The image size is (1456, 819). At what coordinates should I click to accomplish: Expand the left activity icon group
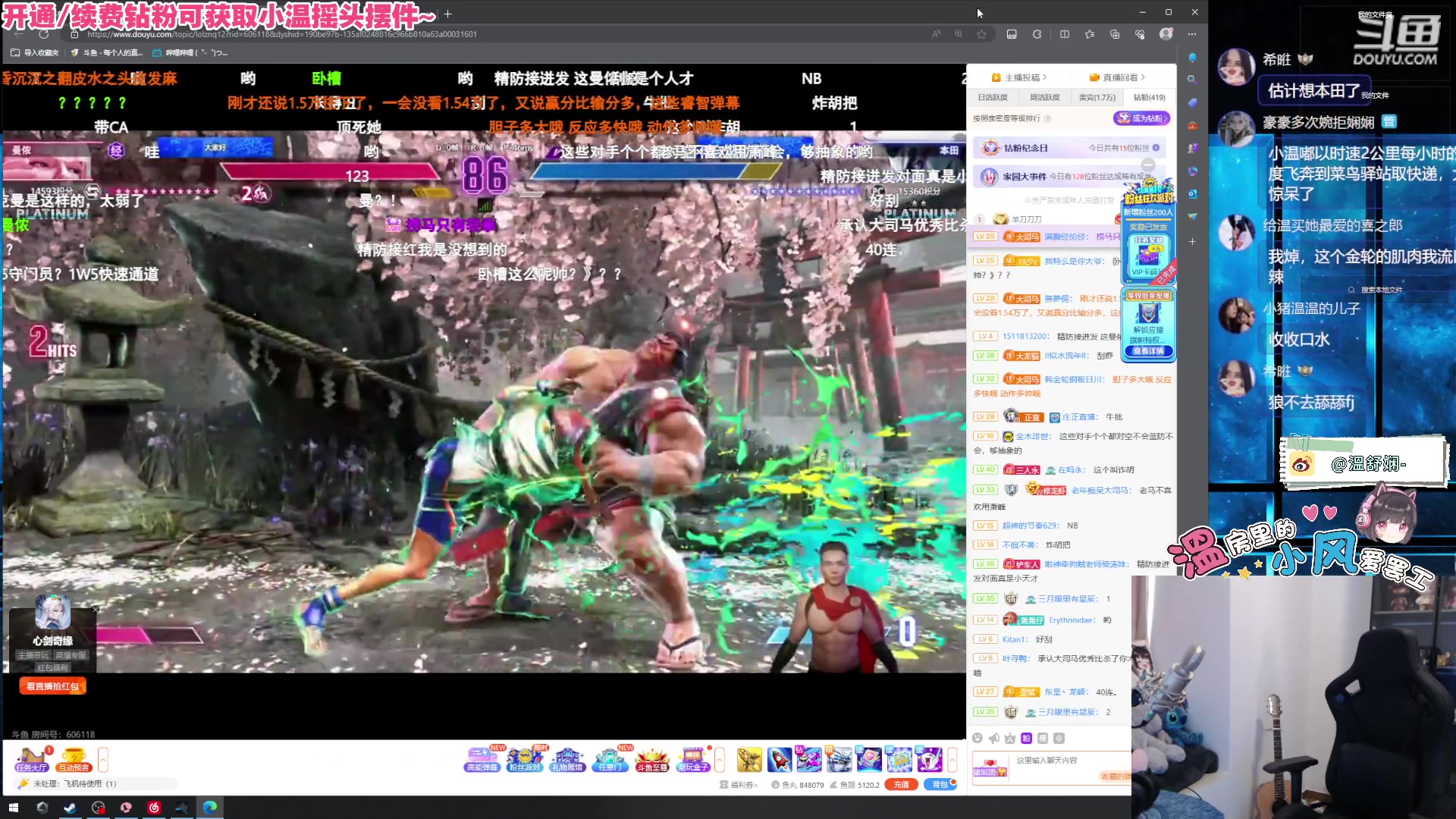tap(103, 759)
